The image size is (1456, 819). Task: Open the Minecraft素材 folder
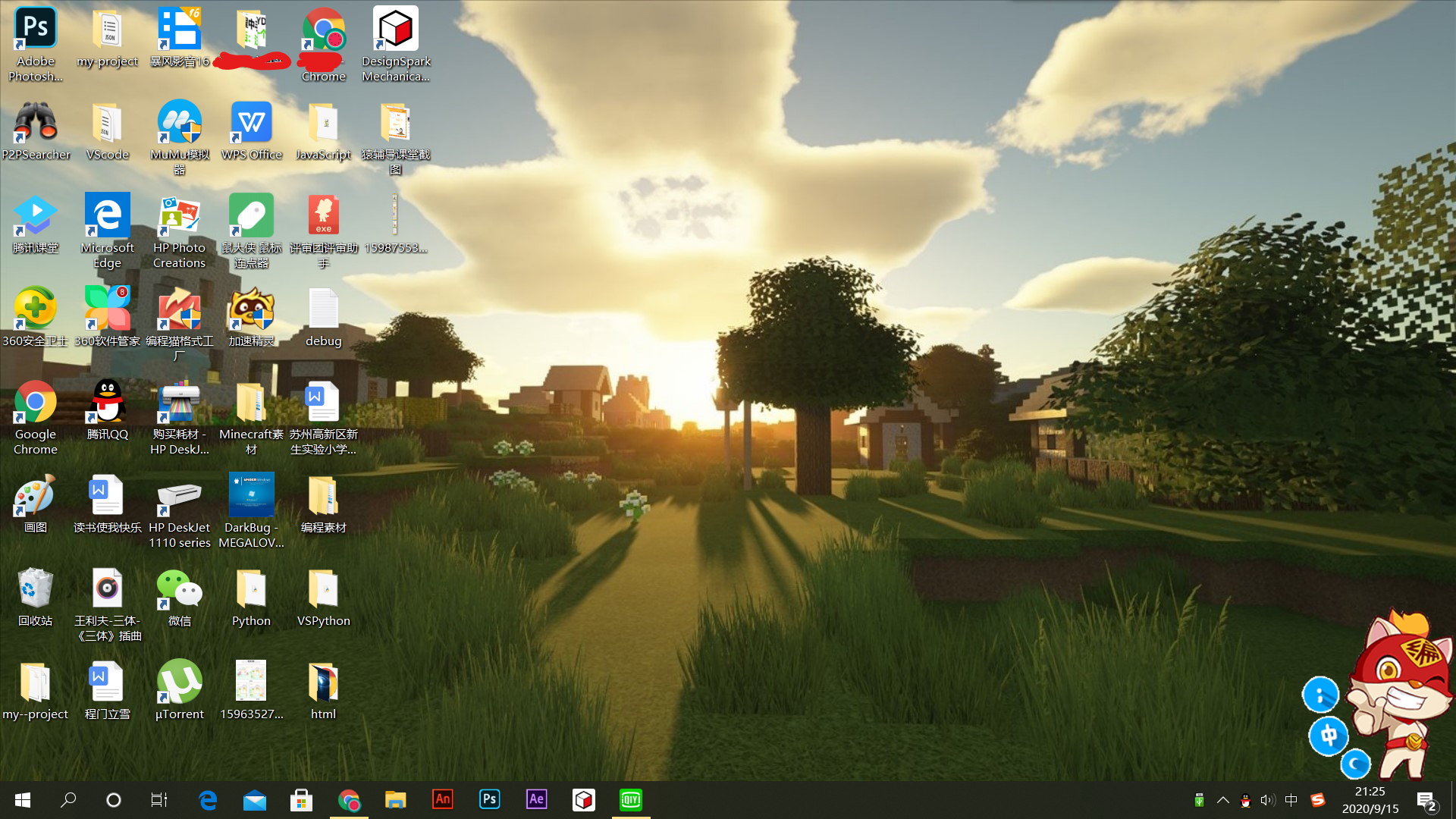[252, 418]
